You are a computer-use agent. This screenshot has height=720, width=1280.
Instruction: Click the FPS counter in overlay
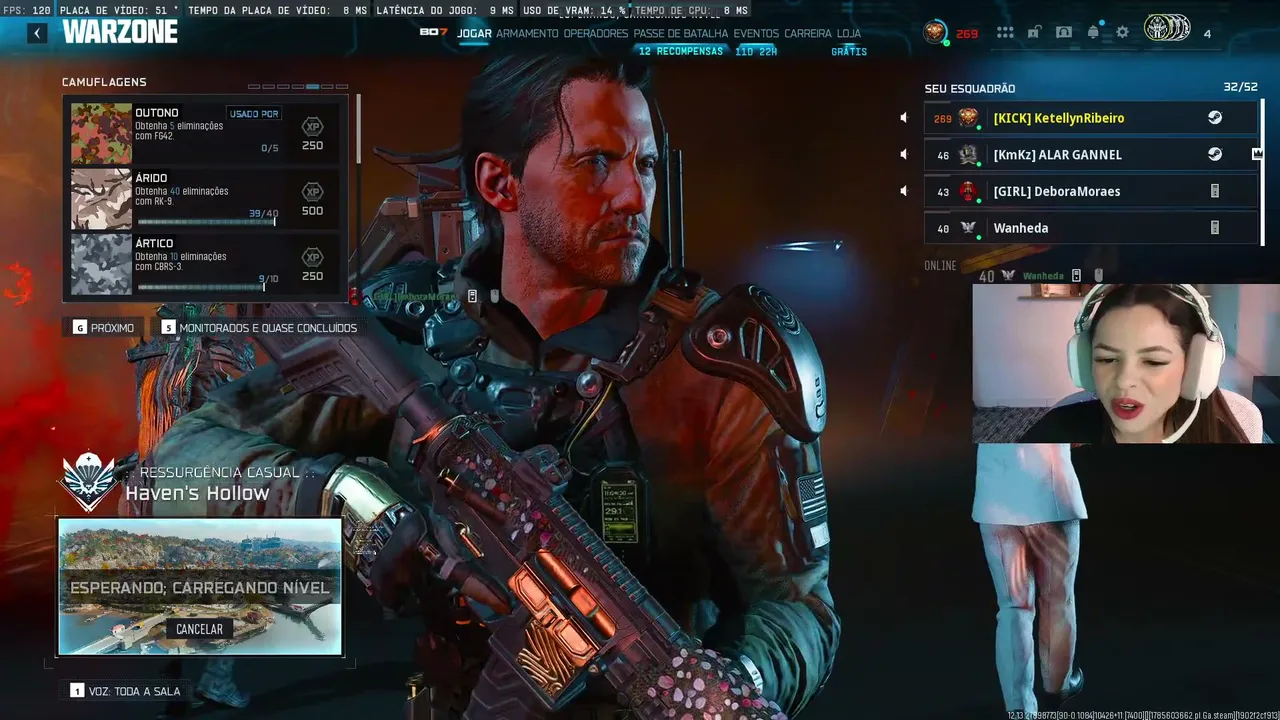[x=27, y=10]
